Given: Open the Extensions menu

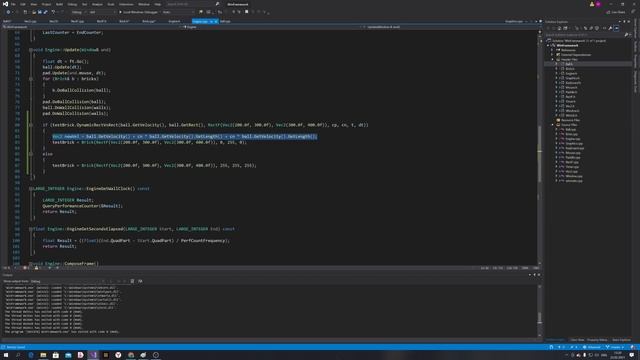Looking at the screenshot, I should (x=126, y=4).
